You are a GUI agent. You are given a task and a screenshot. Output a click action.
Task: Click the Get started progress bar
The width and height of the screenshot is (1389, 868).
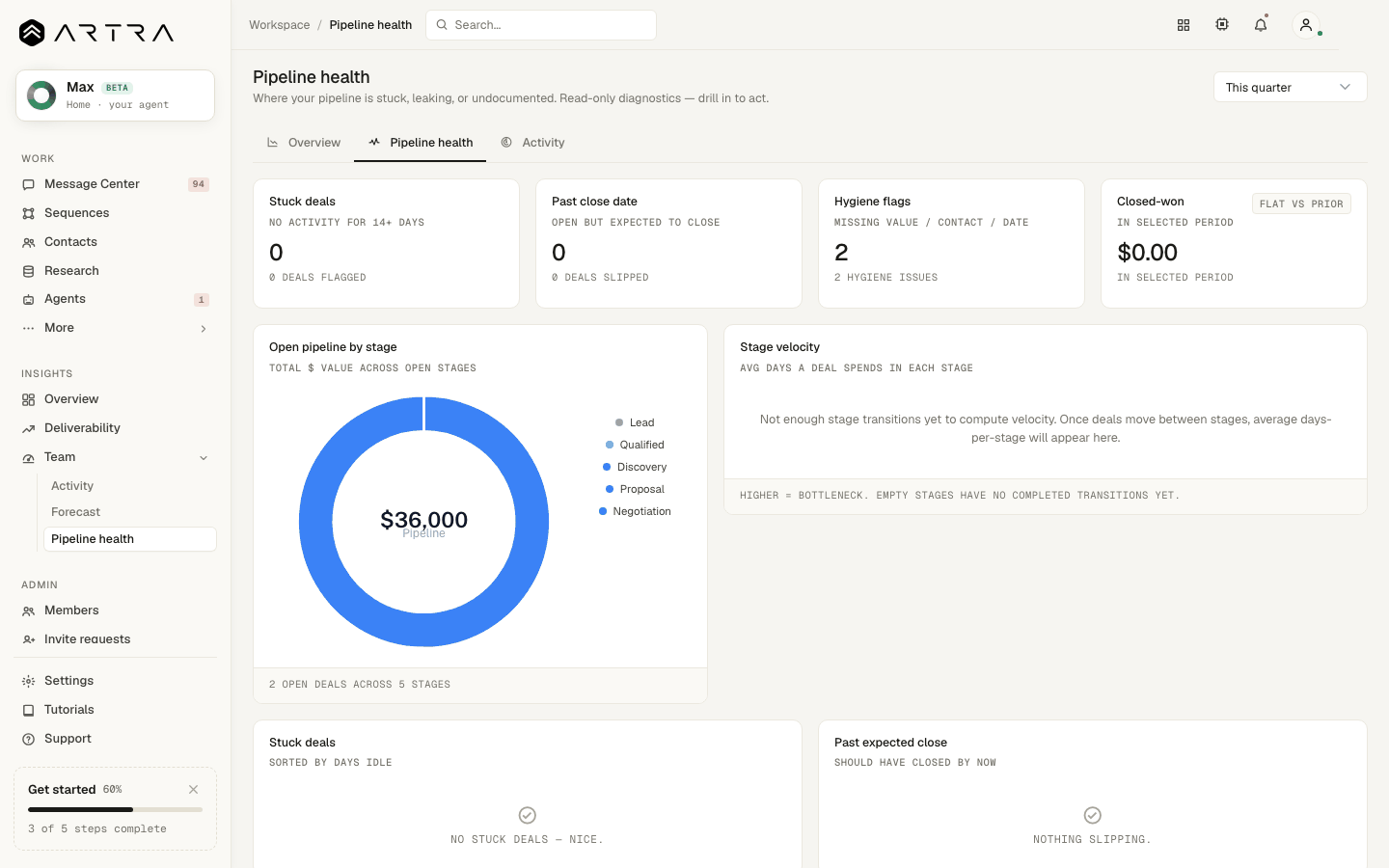115,810
